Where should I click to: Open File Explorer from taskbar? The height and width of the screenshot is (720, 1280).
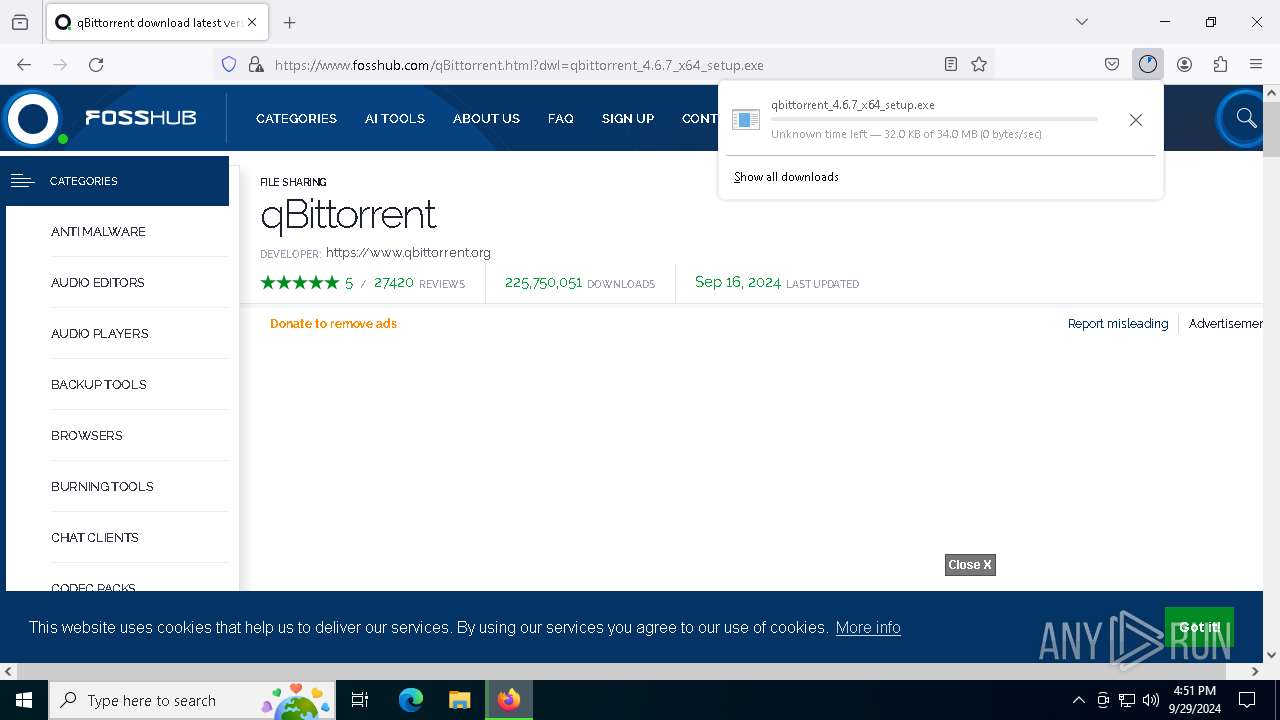[x=459, y=700]
